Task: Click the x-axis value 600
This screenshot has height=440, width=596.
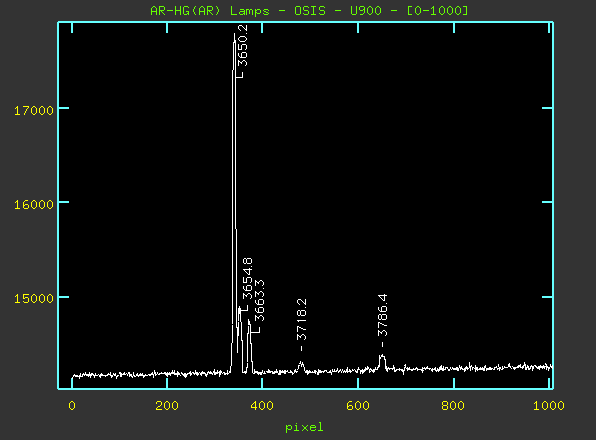Action: point(358,406)
